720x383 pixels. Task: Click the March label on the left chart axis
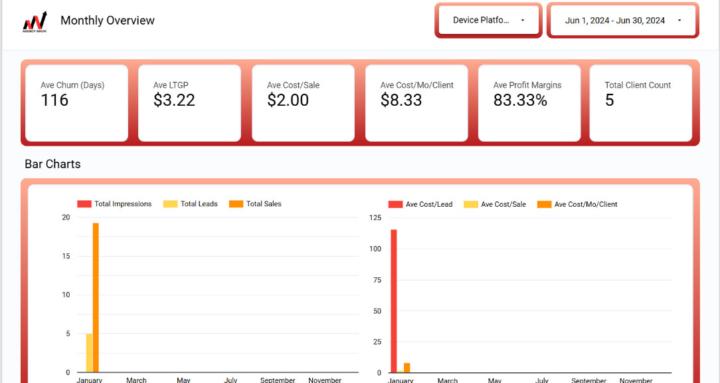click(x=136, y=380)
